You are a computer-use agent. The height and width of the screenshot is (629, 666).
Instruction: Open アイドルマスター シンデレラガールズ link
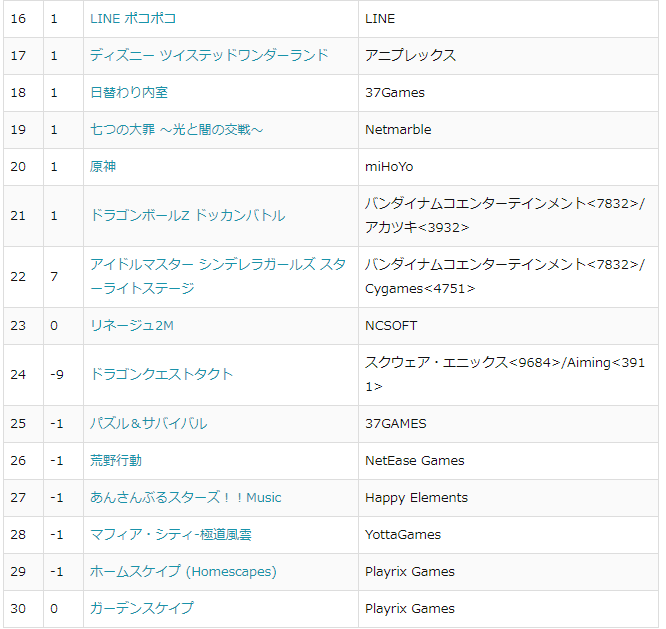point(218,276)
